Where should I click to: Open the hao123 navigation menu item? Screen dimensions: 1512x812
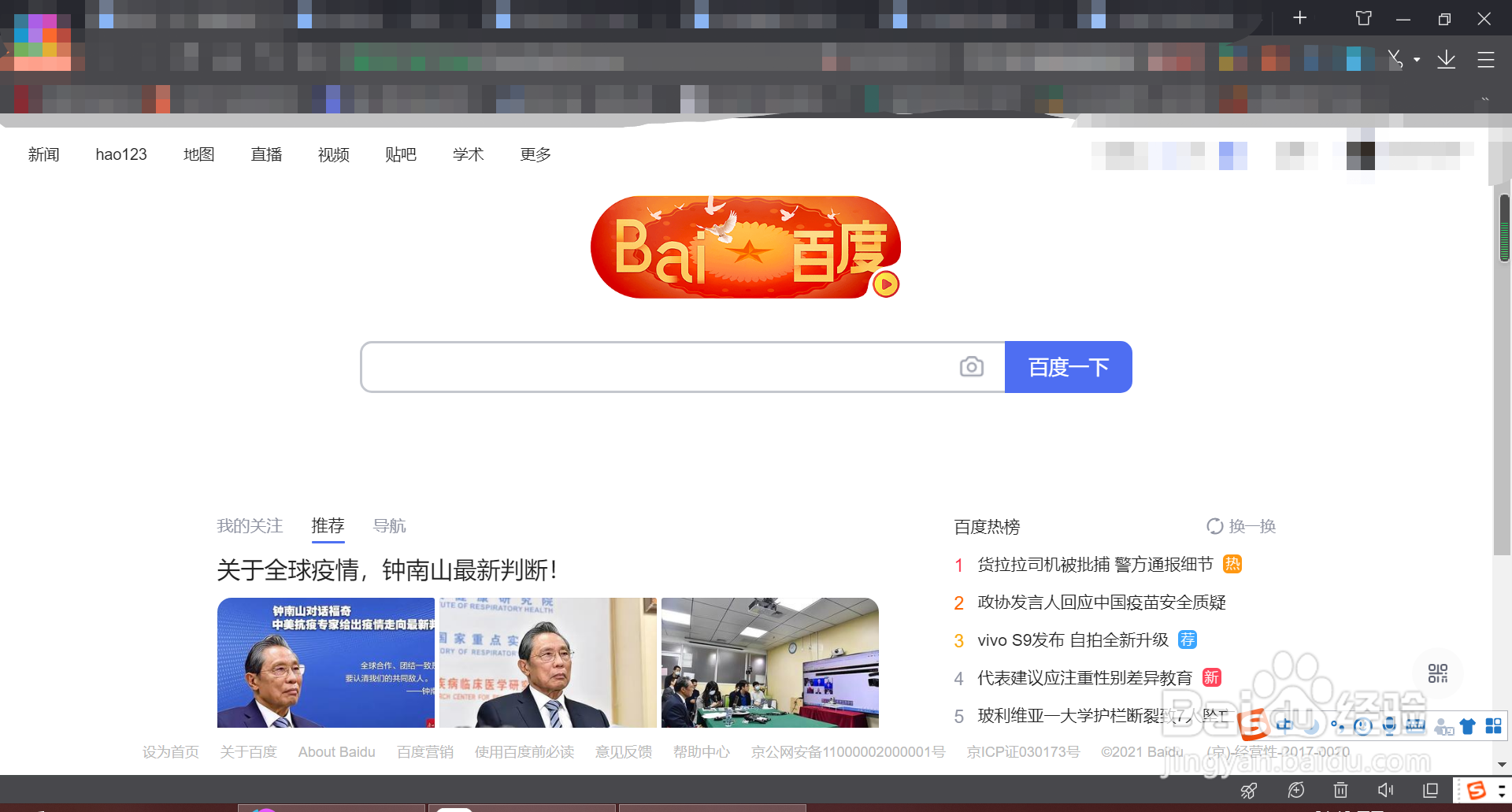pos(121,154)
